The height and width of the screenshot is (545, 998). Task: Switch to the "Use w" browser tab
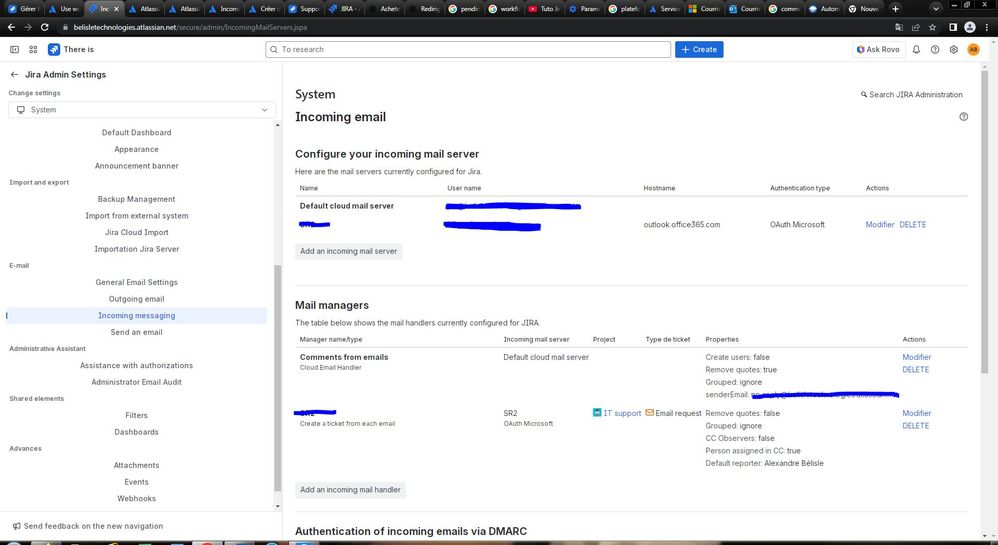[63, 9]
